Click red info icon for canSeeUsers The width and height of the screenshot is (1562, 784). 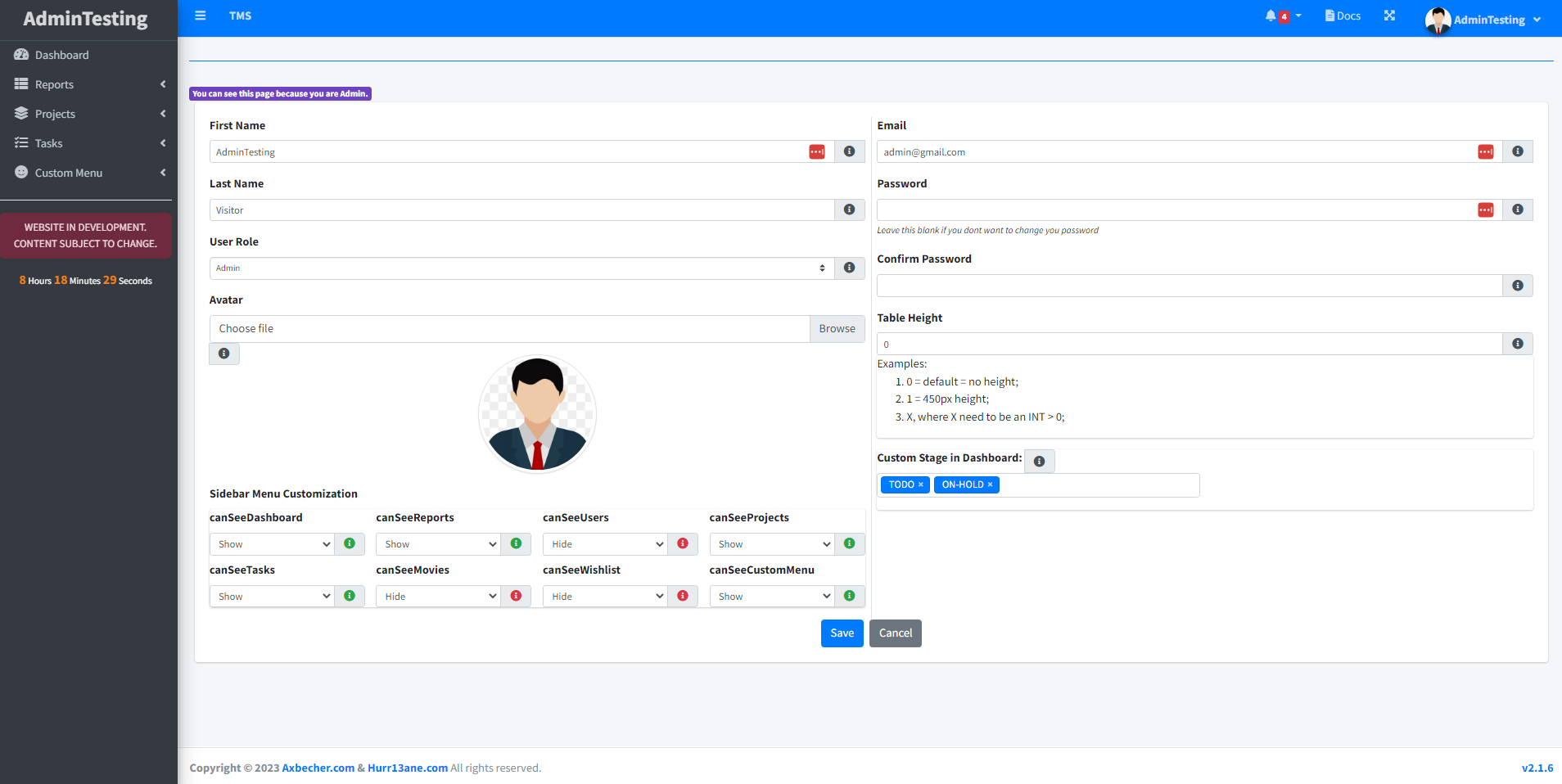coord(683,543)
